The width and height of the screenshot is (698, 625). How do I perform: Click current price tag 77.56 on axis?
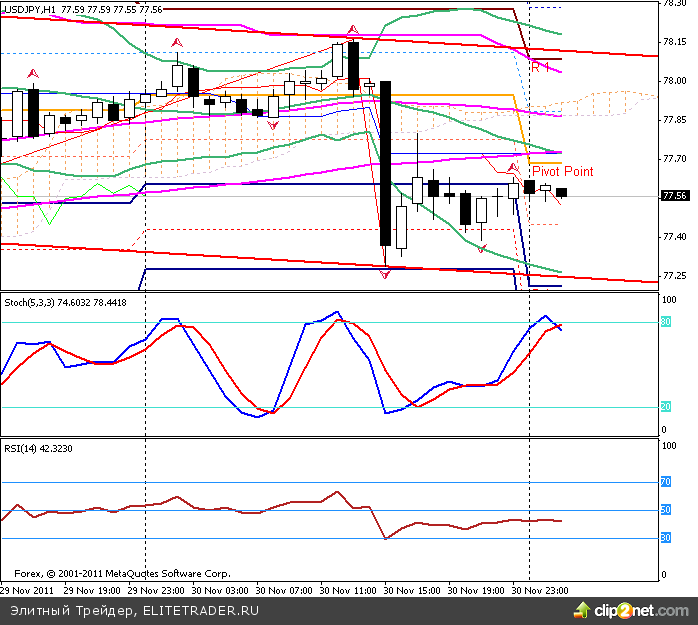(674, 196)
